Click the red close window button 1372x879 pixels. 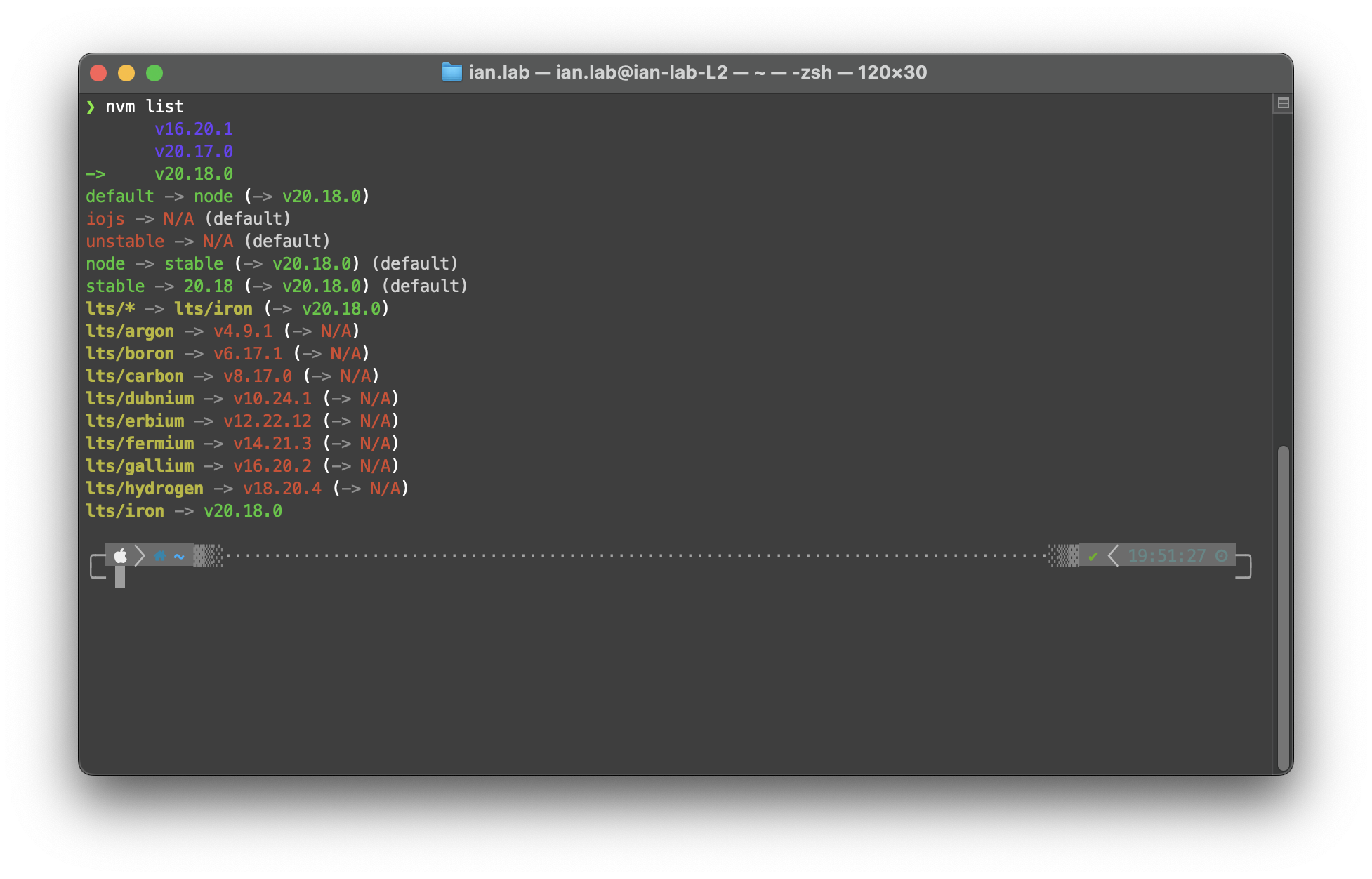click(98, 73)
